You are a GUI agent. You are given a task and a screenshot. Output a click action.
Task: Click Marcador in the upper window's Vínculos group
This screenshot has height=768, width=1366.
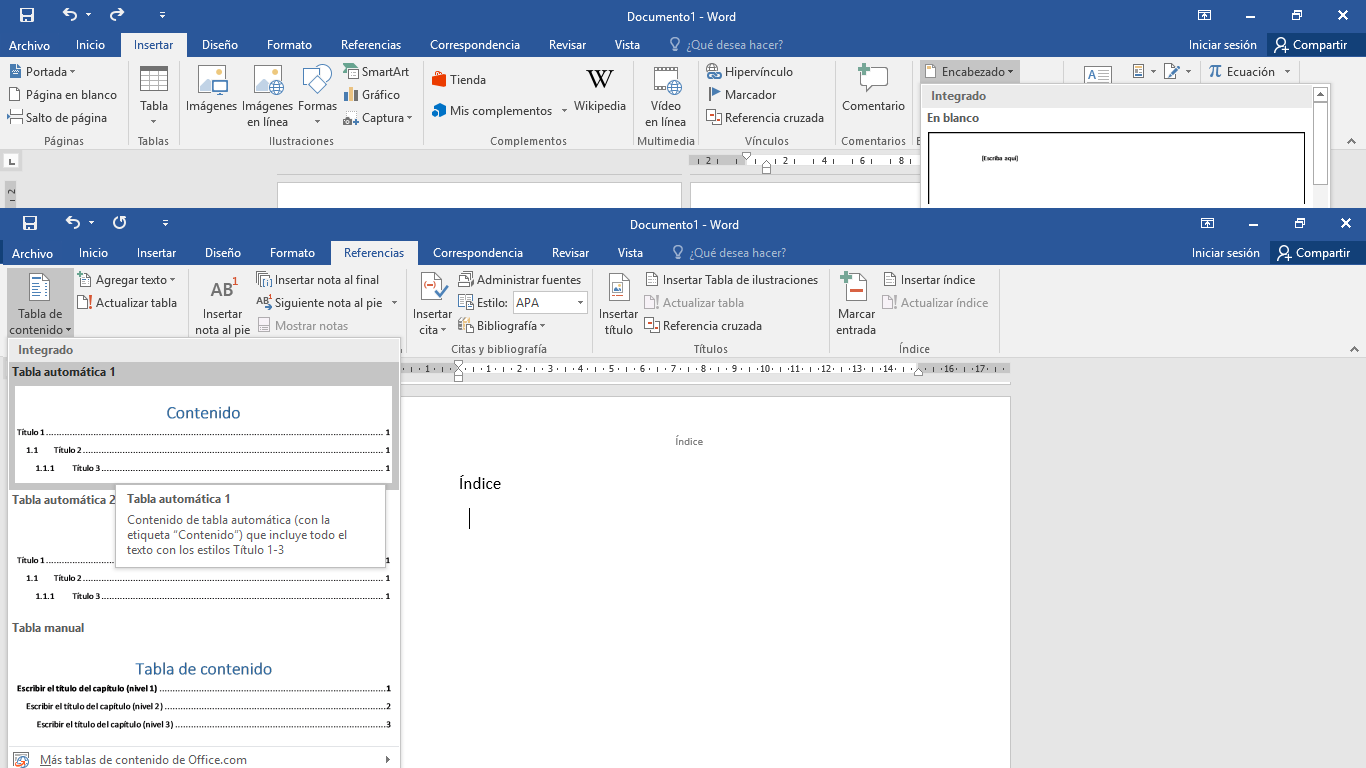pyautogui.click(x=741, y=95)
